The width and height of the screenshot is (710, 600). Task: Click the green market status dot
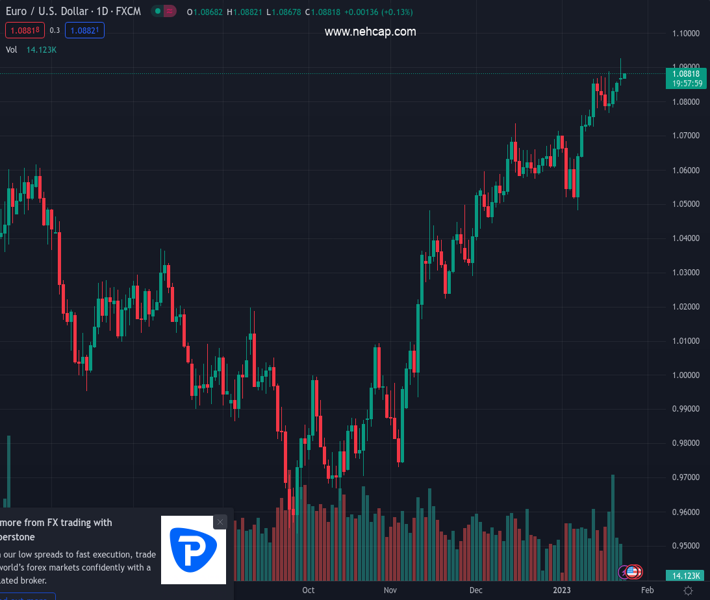tap(158, 11)
